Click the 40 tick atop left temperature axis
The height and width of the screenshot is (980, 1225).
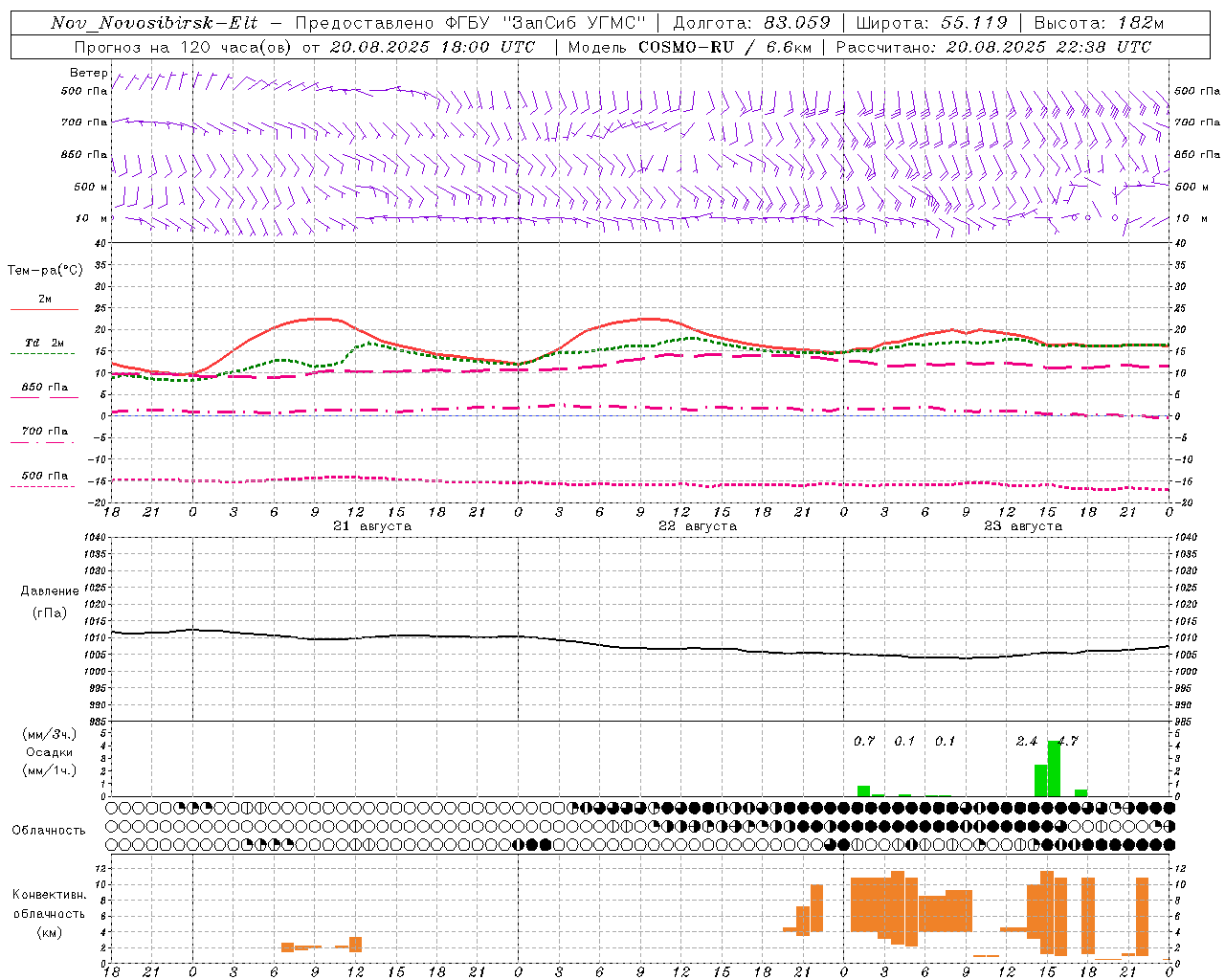point(101,243)
